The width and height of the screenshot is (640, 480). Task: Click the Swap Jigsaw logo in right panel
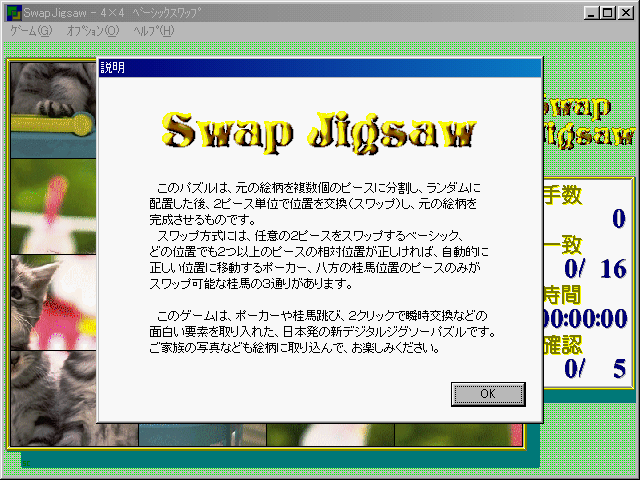coord(589,121)
